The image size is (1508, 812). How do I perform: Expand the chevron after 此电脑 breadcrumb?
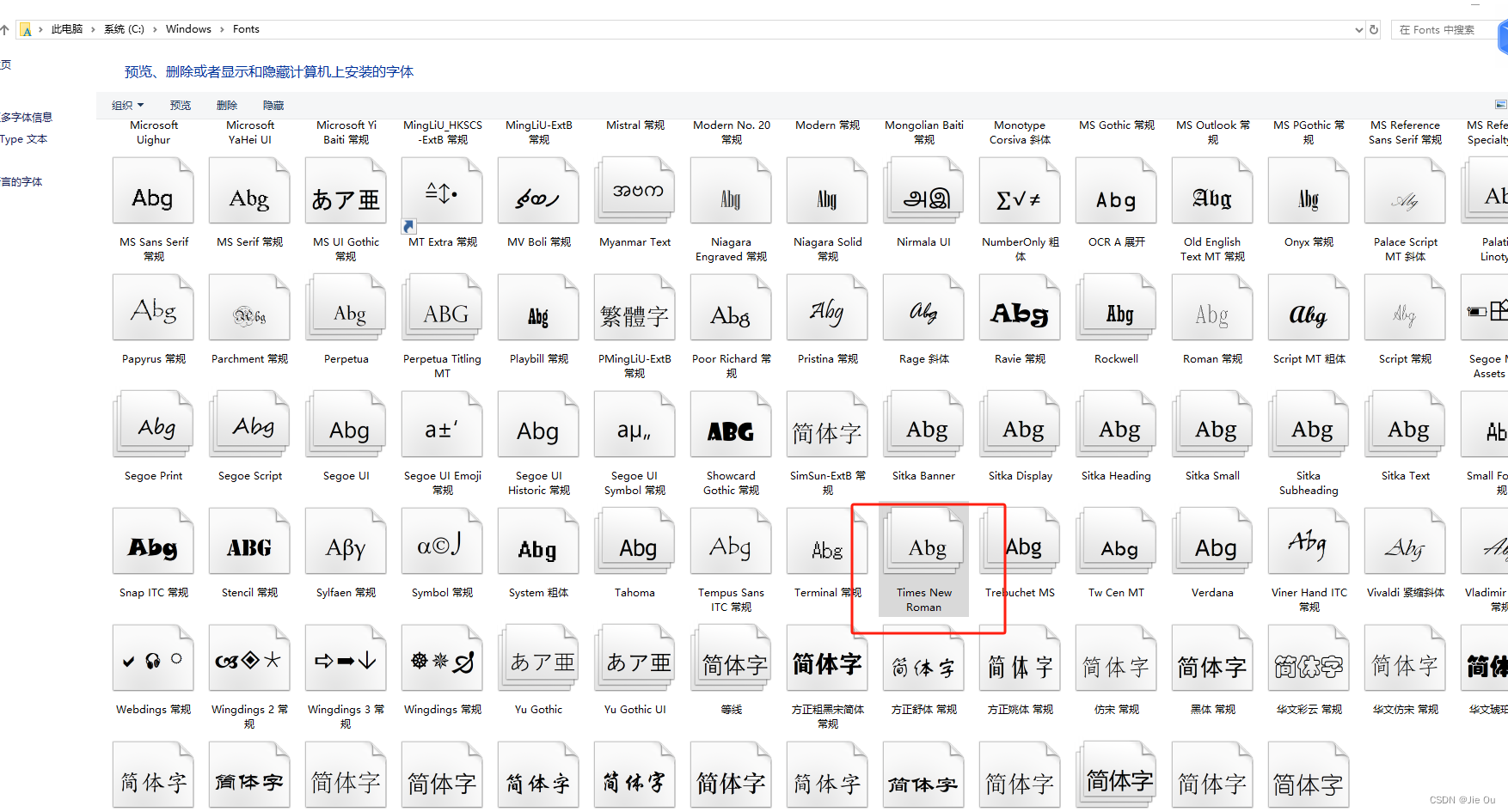93,29
